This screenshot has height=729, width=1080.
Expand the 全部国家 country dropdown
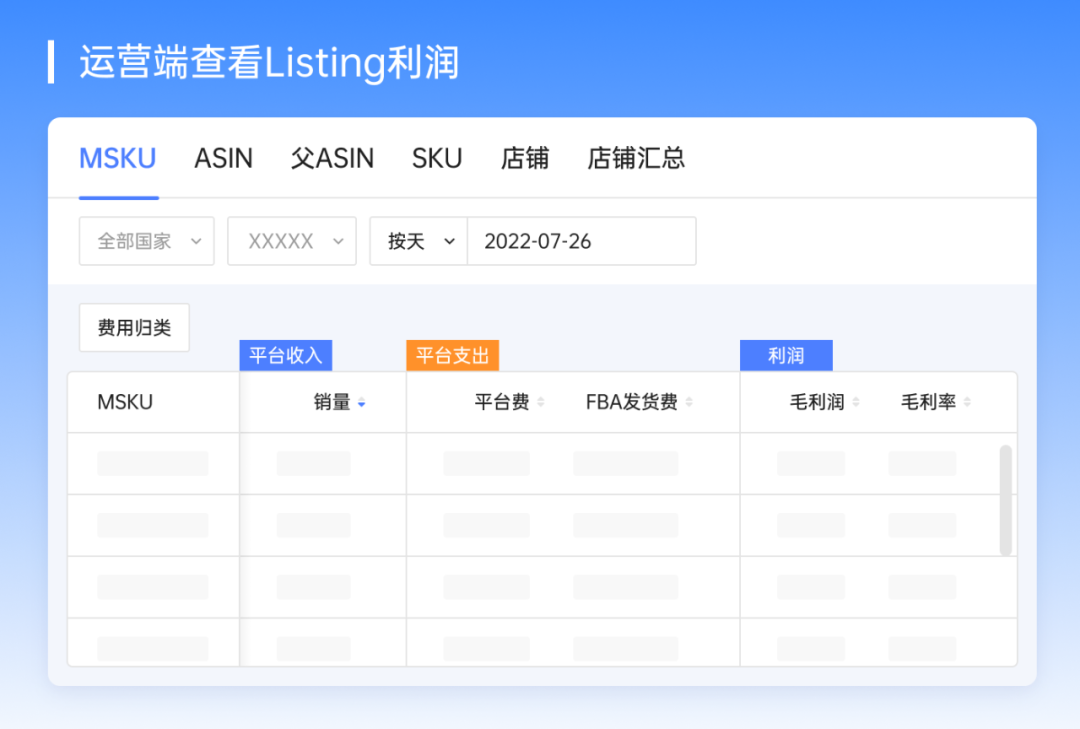[x=147, y=241]
